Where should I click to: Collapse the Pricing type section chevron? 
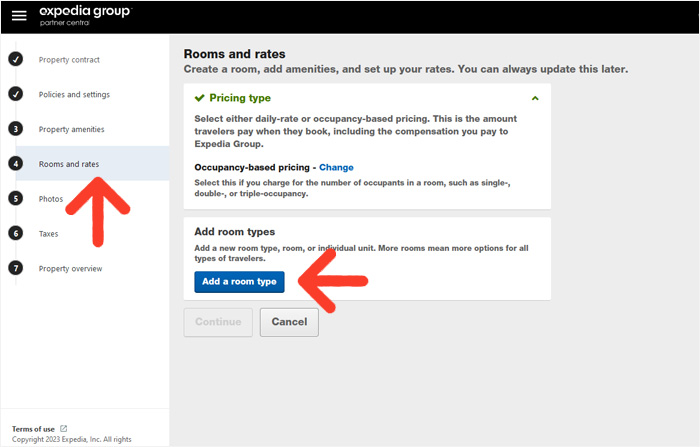point(535,98)
